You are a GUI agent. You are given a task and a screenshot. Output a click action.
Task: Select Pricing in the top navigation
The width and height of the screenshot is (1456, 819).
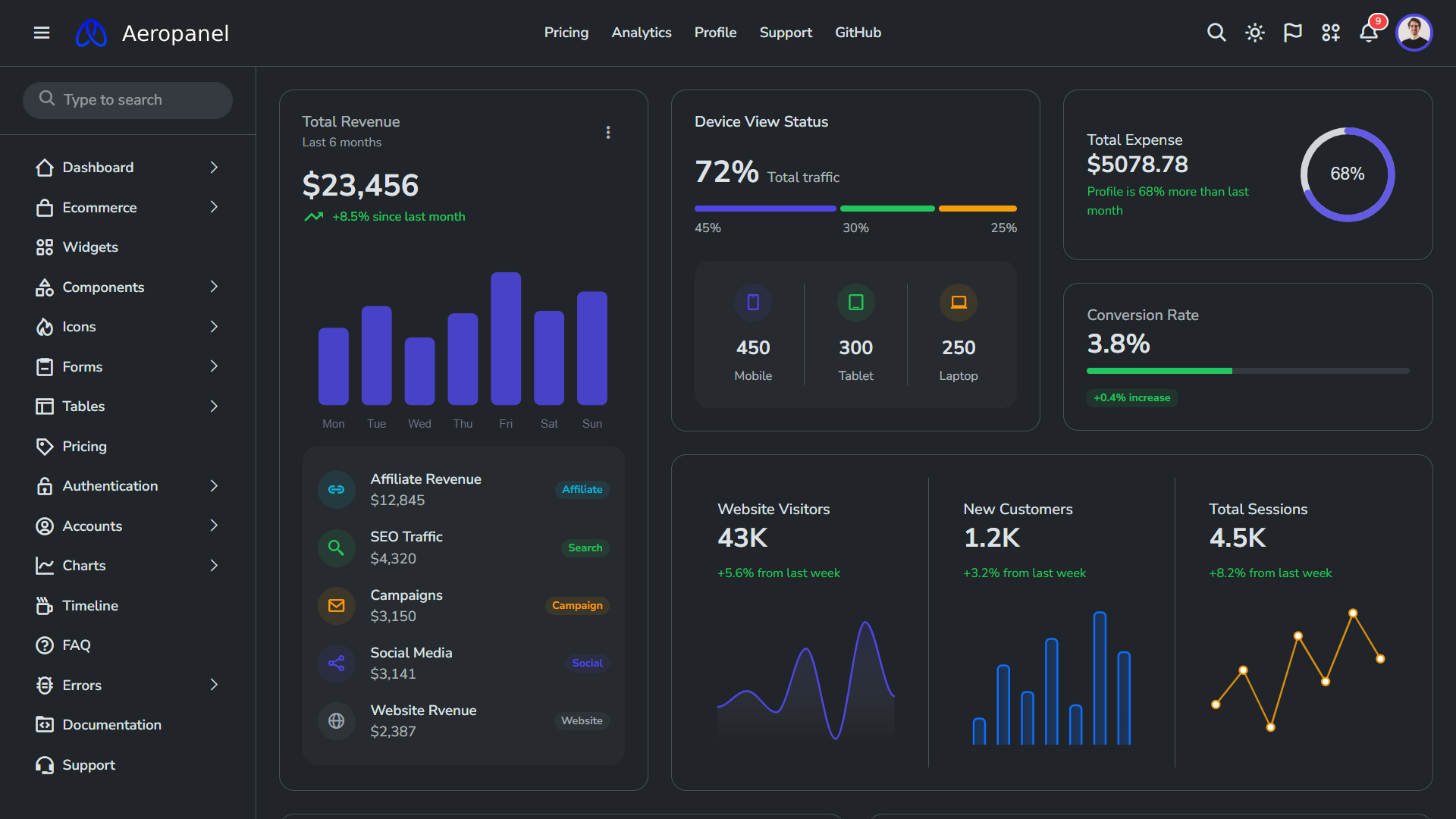566,33
